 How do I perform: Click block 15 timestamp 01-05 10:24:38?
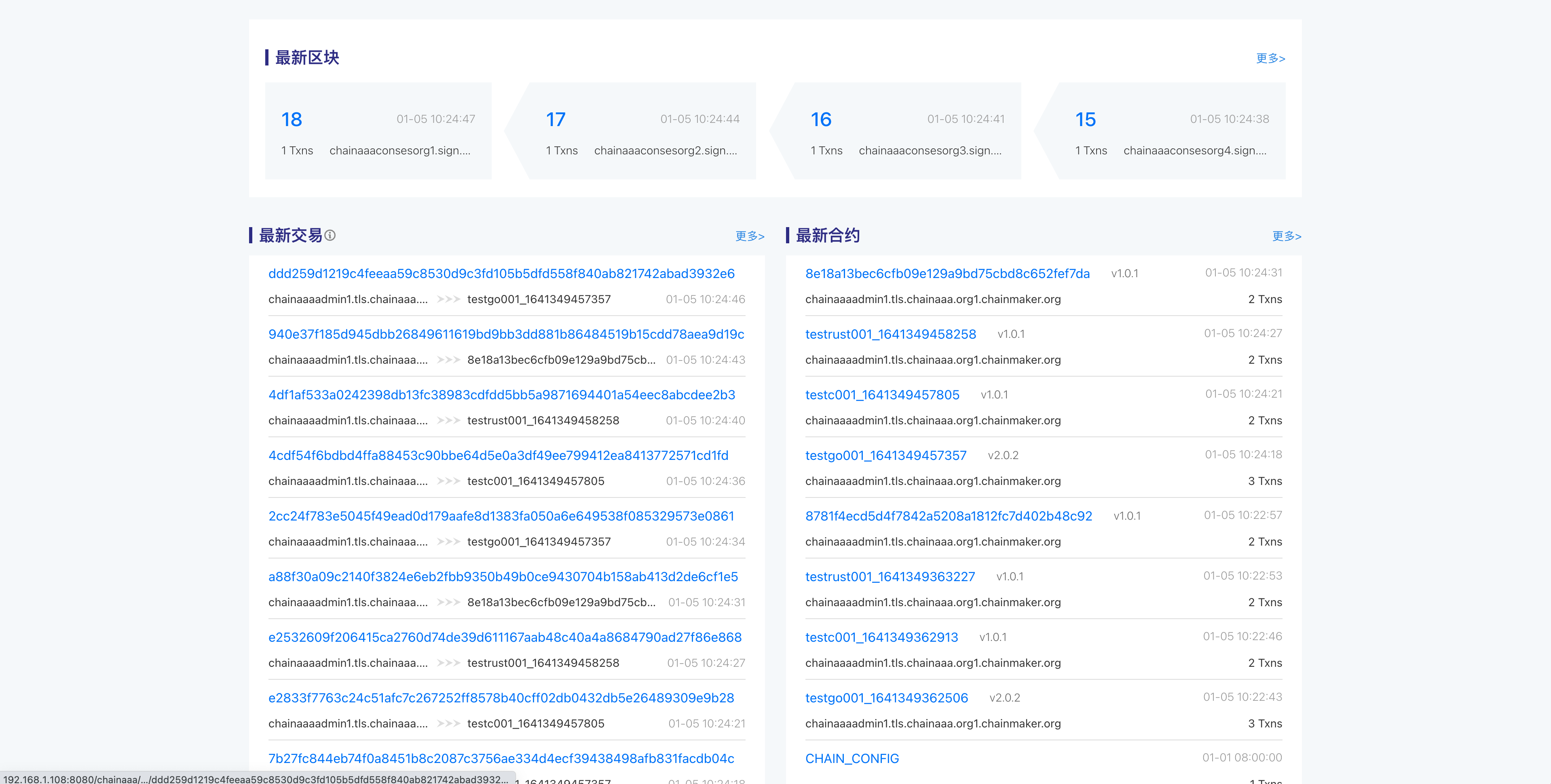(x=1230, y=119)
